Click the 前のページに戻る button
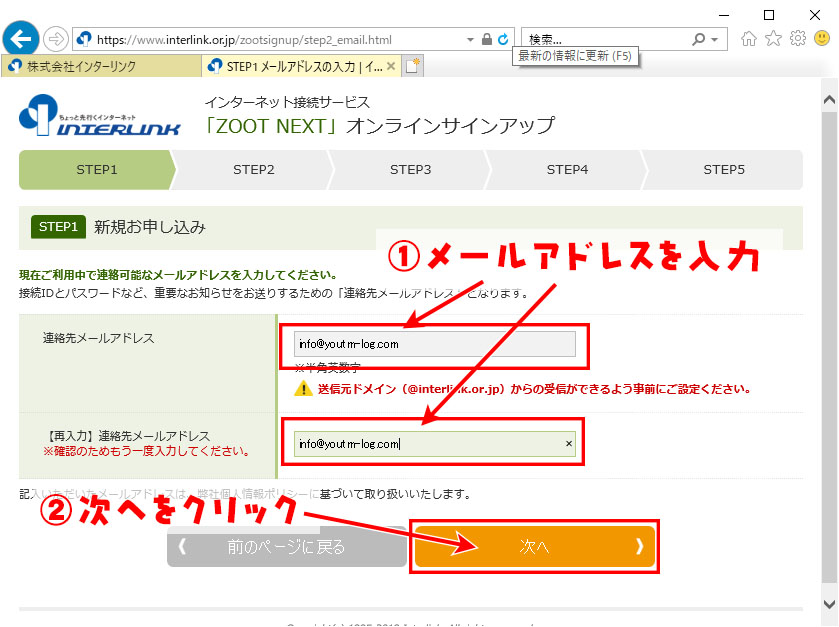This screenshot has width=839, height=627. 287,547
